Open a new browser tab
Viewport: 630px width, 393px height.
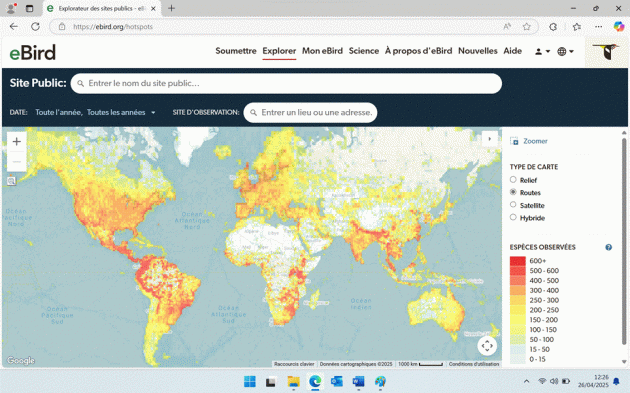(172, 8)
